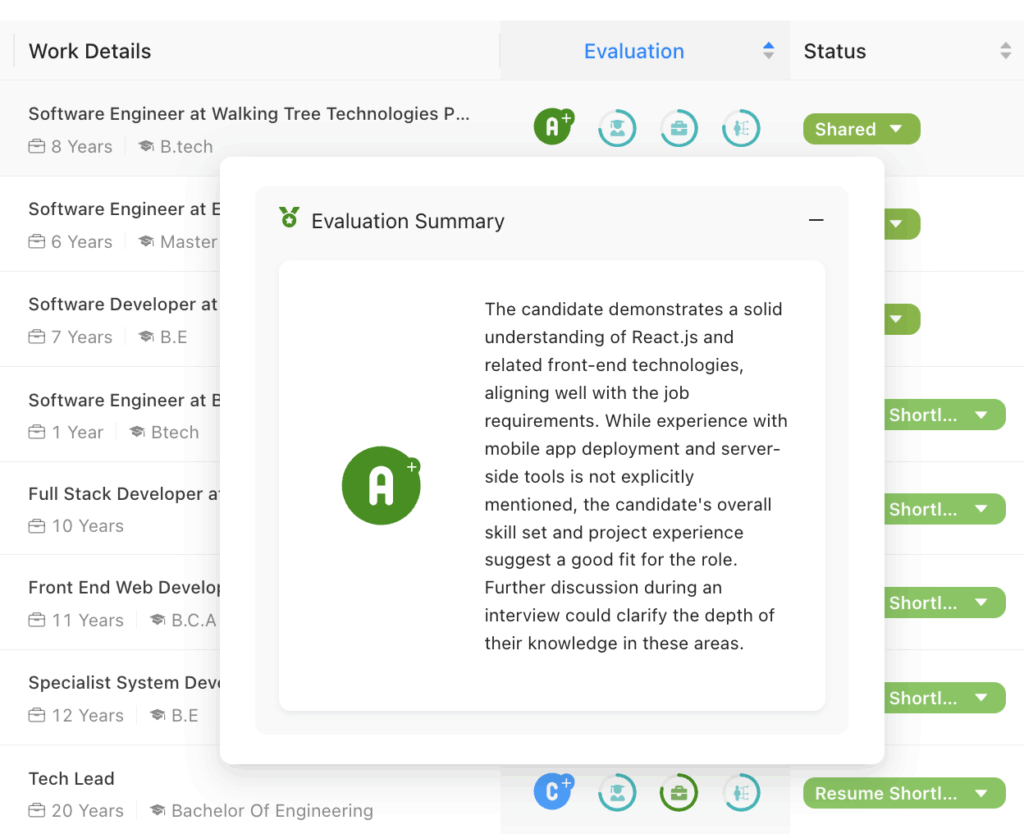1024x834 pixels.
Task: Click the A+ grade badge for Walking Tree candidate
Action: [x=553, y=128]
